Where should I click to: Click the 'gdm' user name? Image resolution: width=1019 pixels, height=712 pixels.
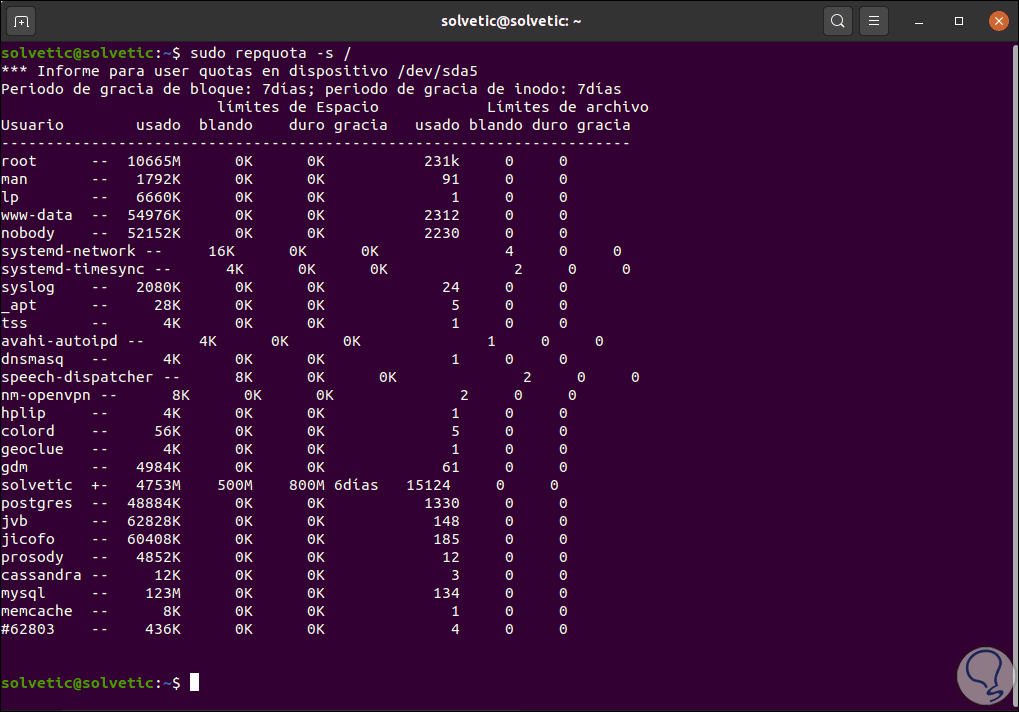point(14,467)
